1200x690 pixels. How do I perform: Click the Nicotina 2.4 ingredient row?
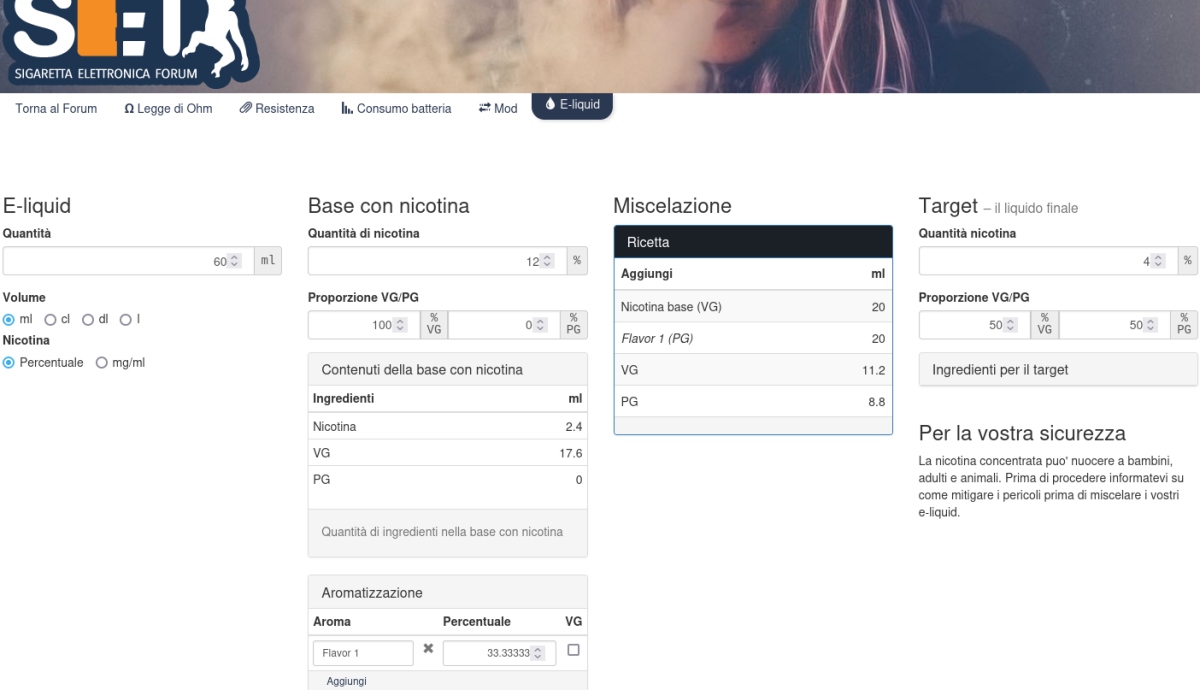[447, 427]
